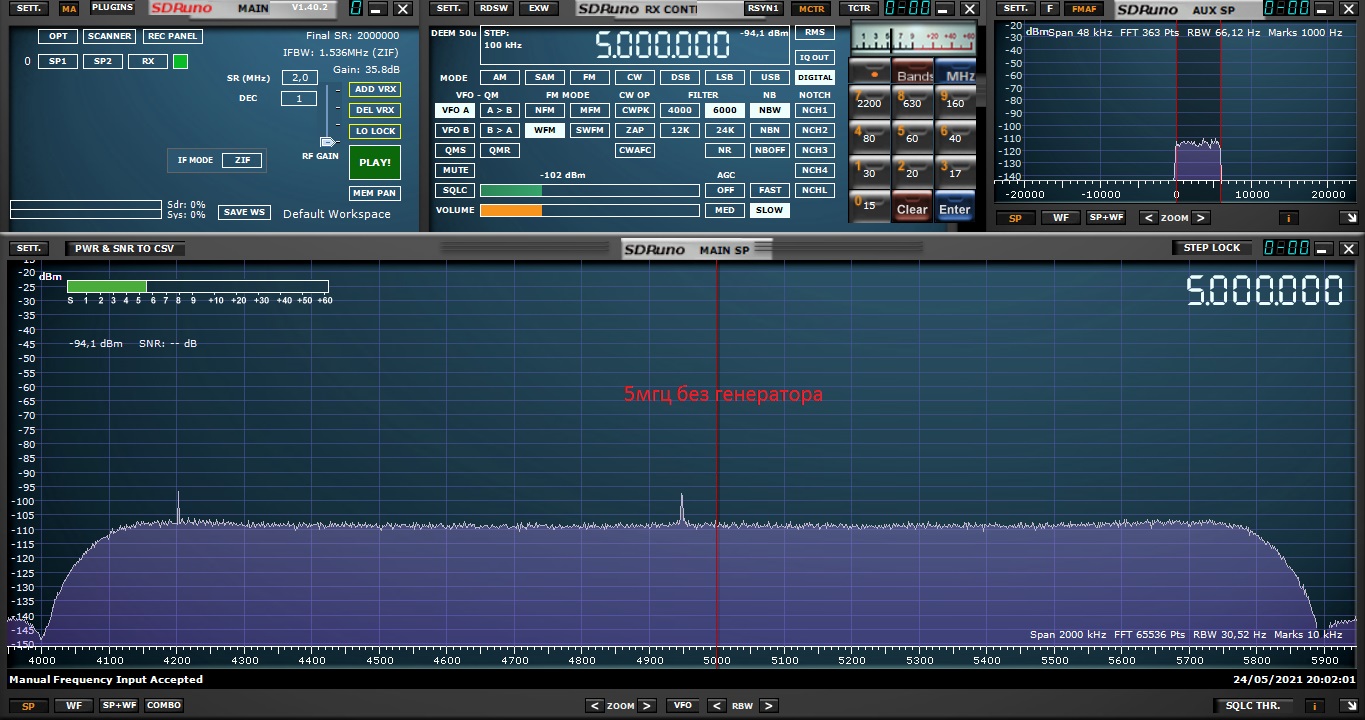Image resolution: width=1365 pixels, height=720 pixels.
Task: Decrease RBW with the '<' arrow
Action: [716, 705]
